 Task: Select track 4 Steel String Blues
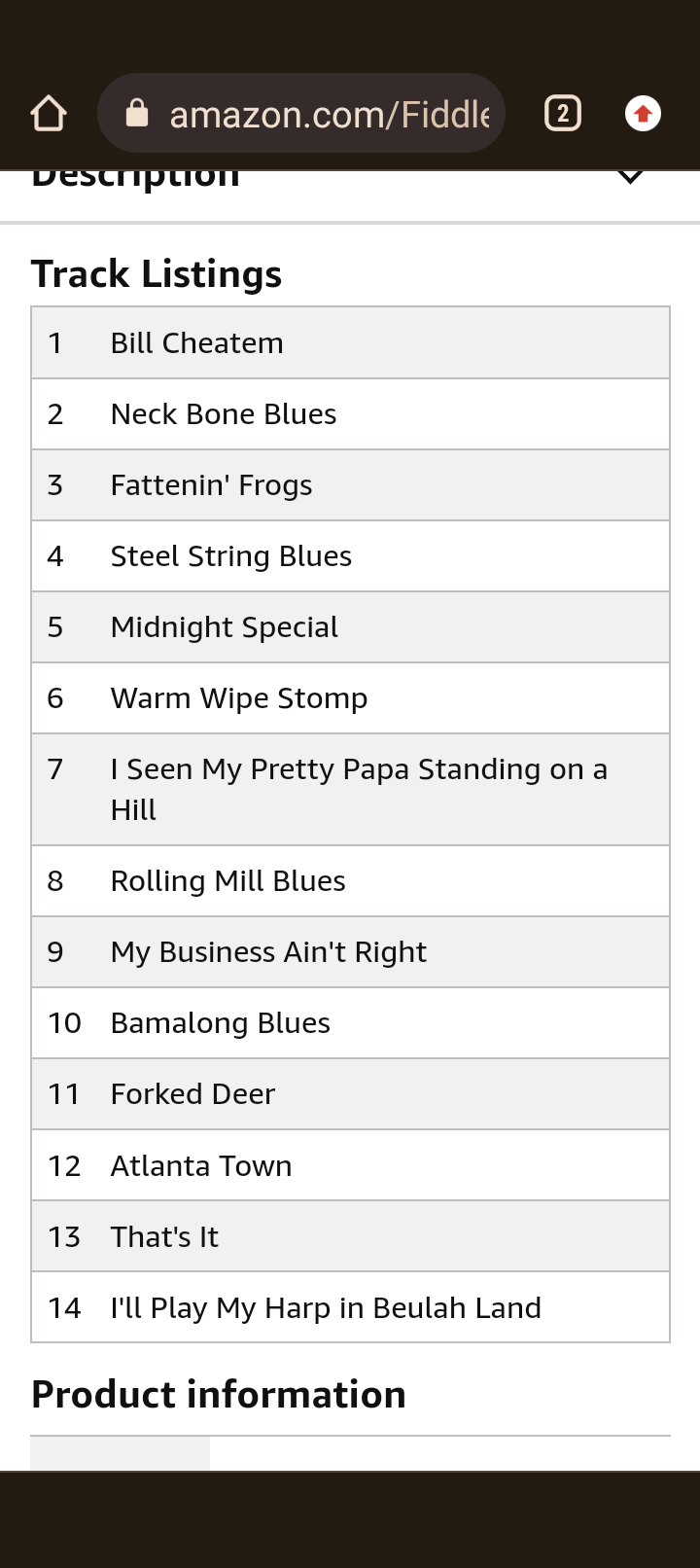pyautogui.click(x=350, y=555)
